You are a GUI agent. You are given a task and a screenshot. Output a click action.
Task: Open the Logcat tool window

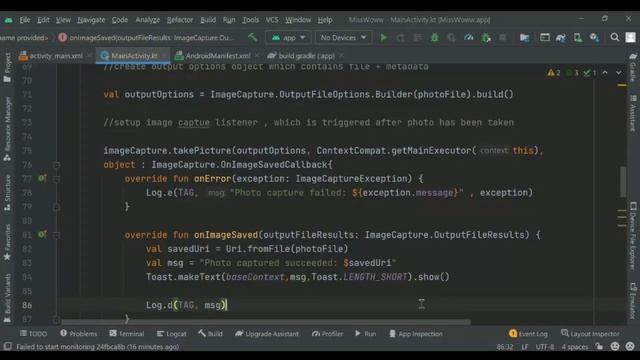[171, 333]
